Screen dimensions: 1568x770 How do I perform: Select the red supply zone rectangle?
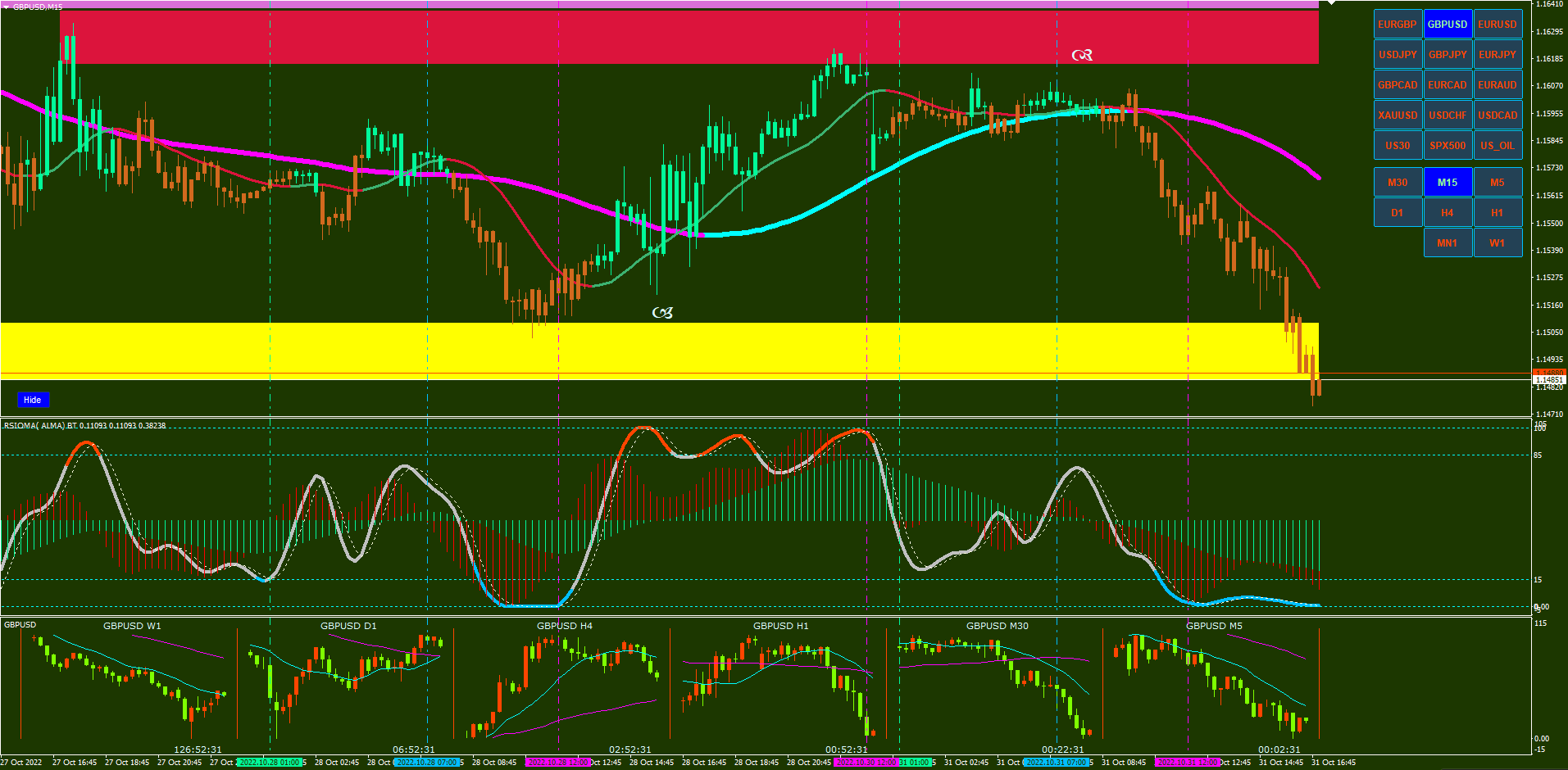(x=689, y=37)
